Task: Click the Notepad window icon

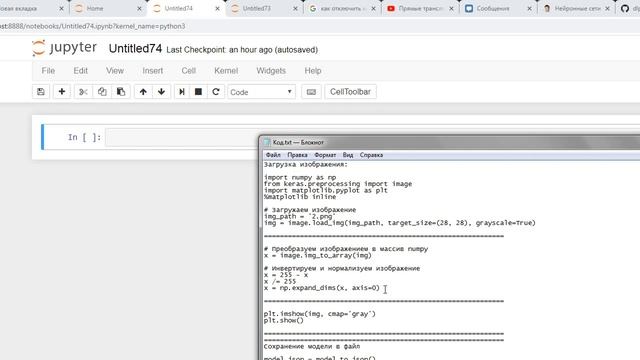Action: click(x=267, y=142)
